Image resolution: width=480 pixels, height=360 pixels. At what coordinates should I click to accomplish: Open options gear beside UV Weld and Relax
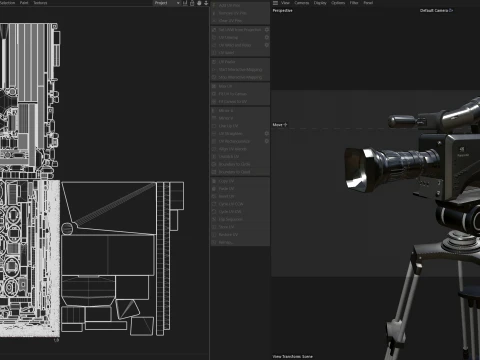tap(267, 45)
